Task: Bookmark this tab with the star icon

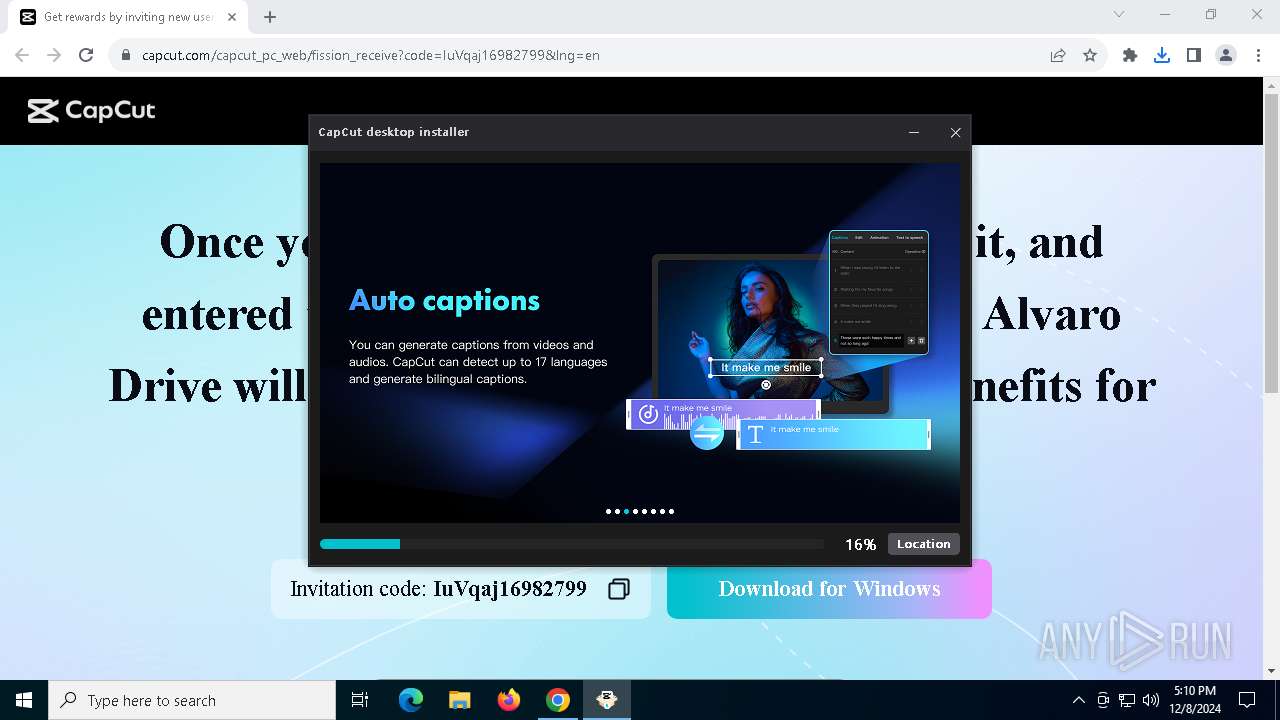Action: click(1090, 55)
